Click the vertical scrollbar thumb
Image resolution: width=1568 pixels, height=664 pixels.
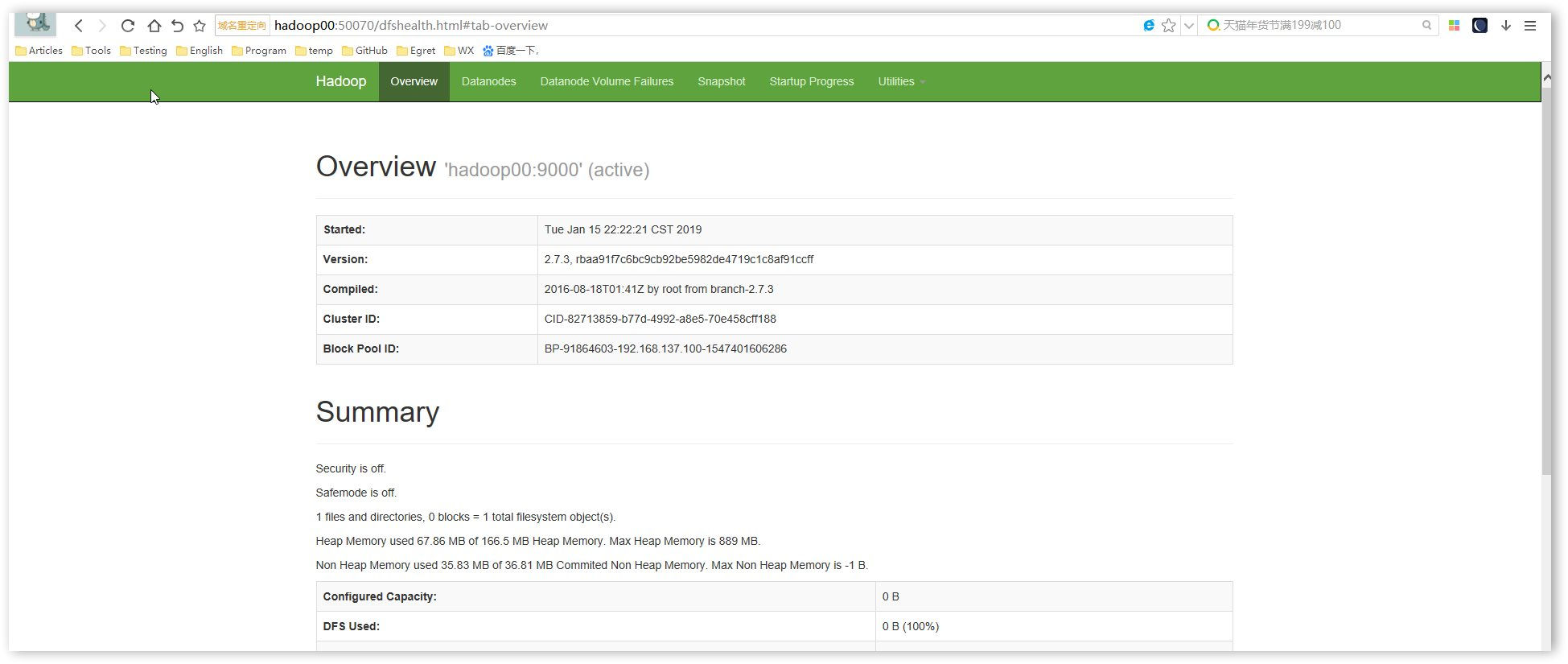click(x=1546, y=280)
